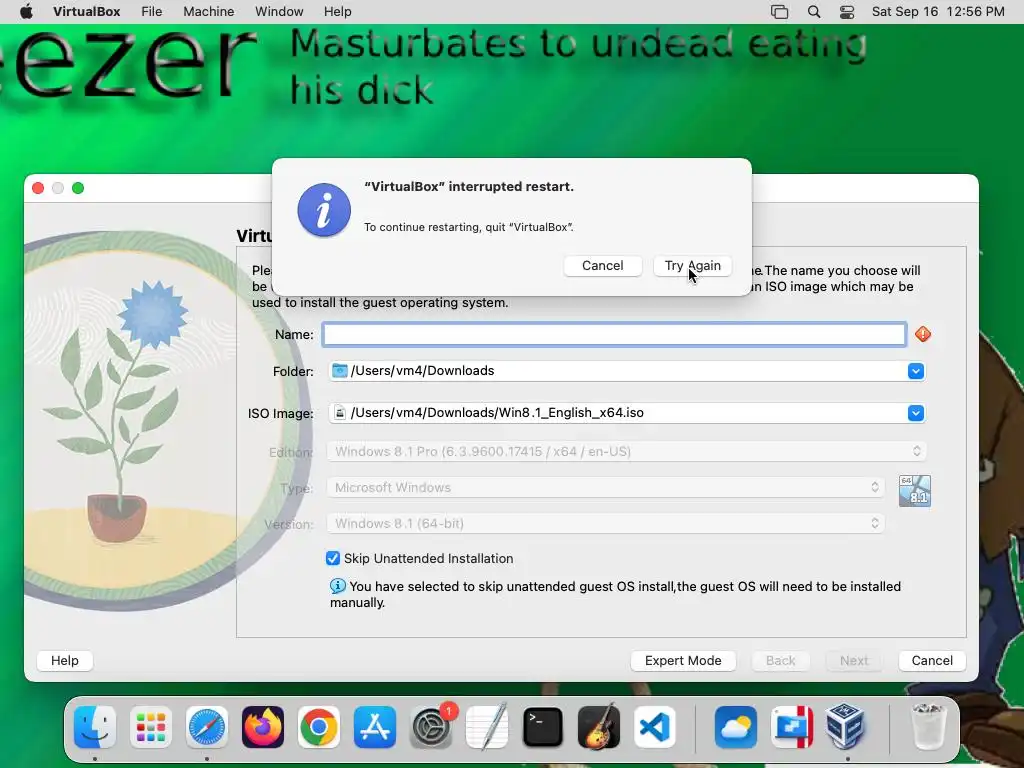The height and width of the screenshot is (768, 1024).
Task: Open Finder from the Dock
Action: (x=95, y=727)
